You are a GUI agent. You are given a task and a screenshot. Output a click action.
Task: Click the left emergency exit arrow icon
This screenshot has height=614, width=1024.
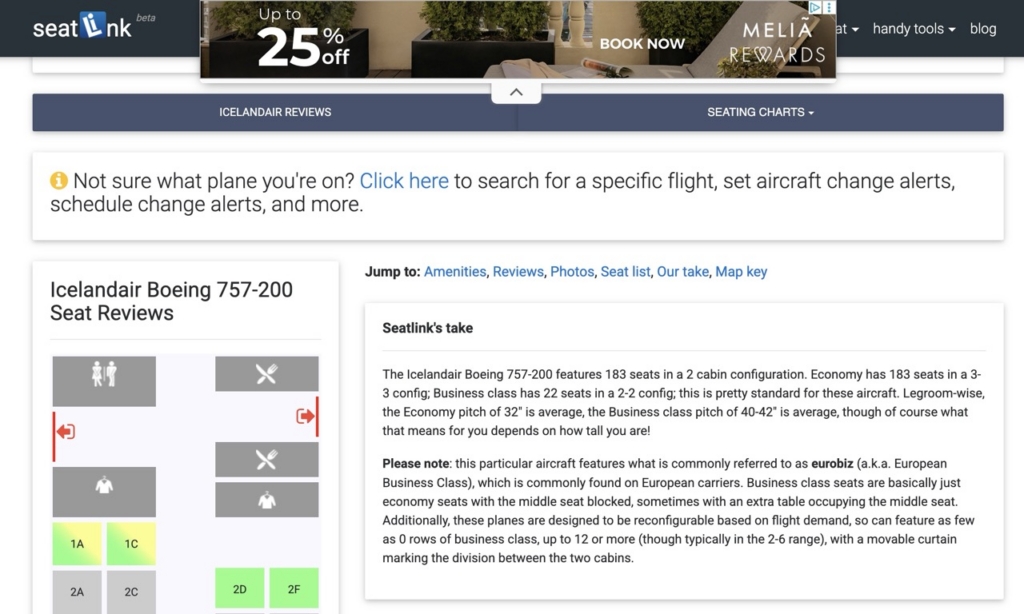click(65, 431)
